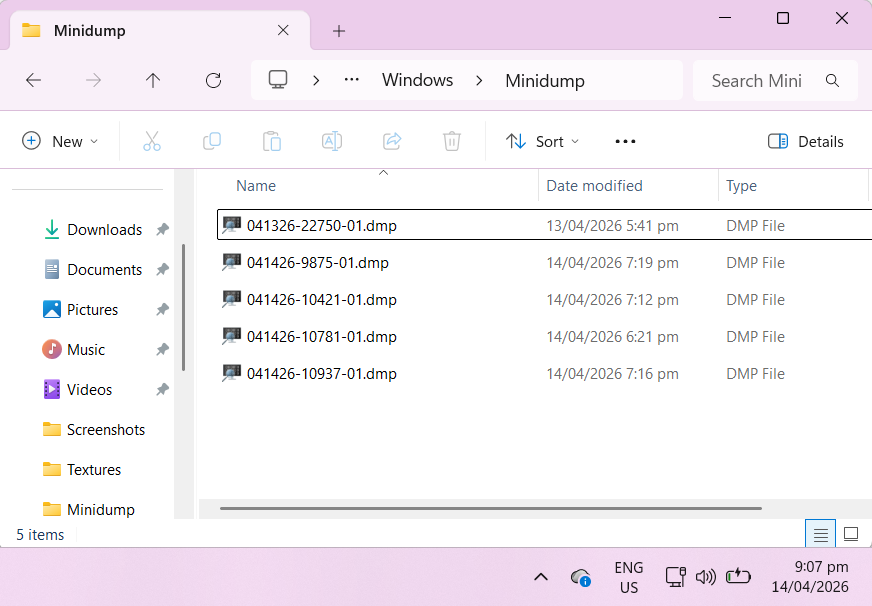Image resolution: width=872 pixels, height=606 pixels.
Task: Click the Delete trash can icon
Action: (x=452, y=141)
